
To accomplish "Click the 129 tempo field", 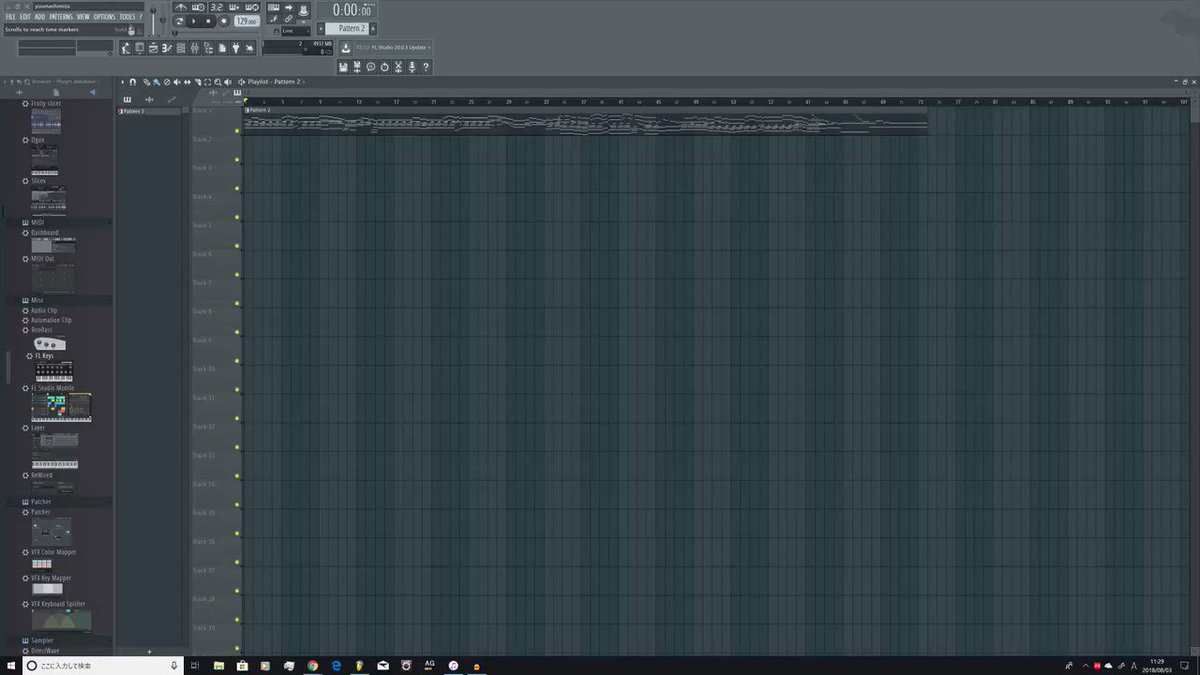I will [246, 21].
